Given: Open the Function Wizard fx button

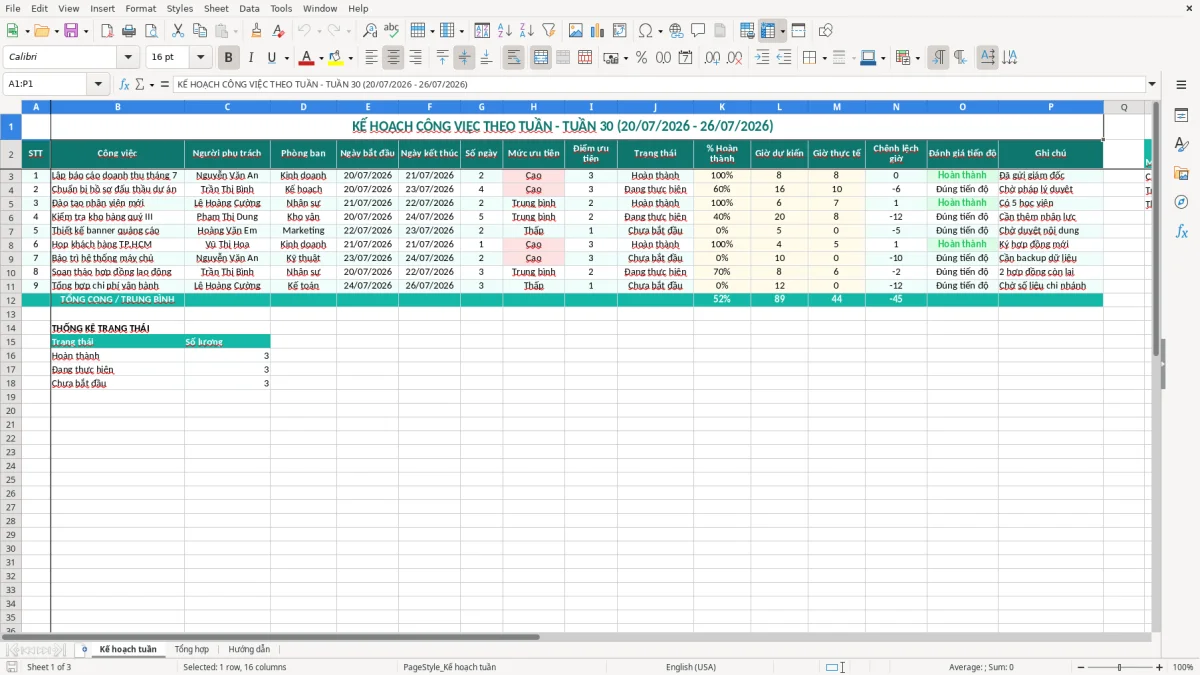Looking at the screenshot, I should point(125,85).
